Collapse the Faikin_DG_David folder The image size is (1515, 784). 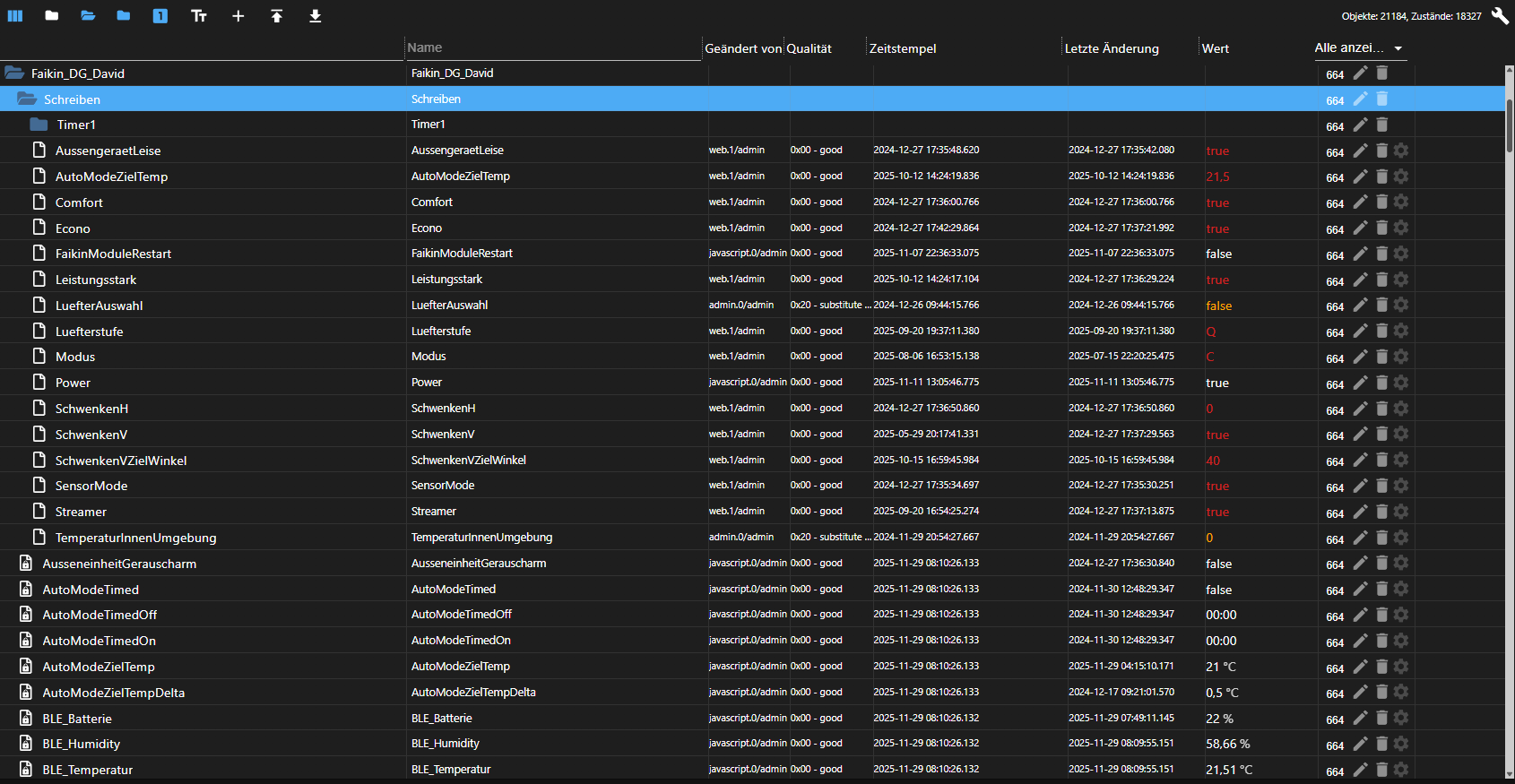(14, 73)
